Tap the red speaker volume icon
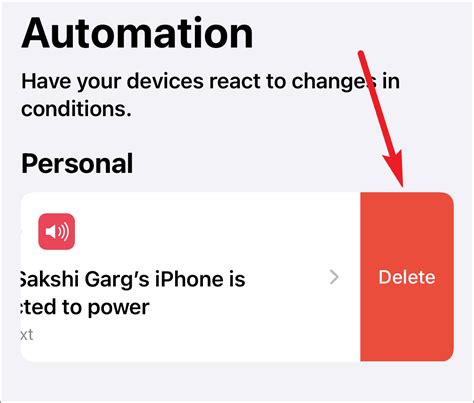 click(56, 231)
